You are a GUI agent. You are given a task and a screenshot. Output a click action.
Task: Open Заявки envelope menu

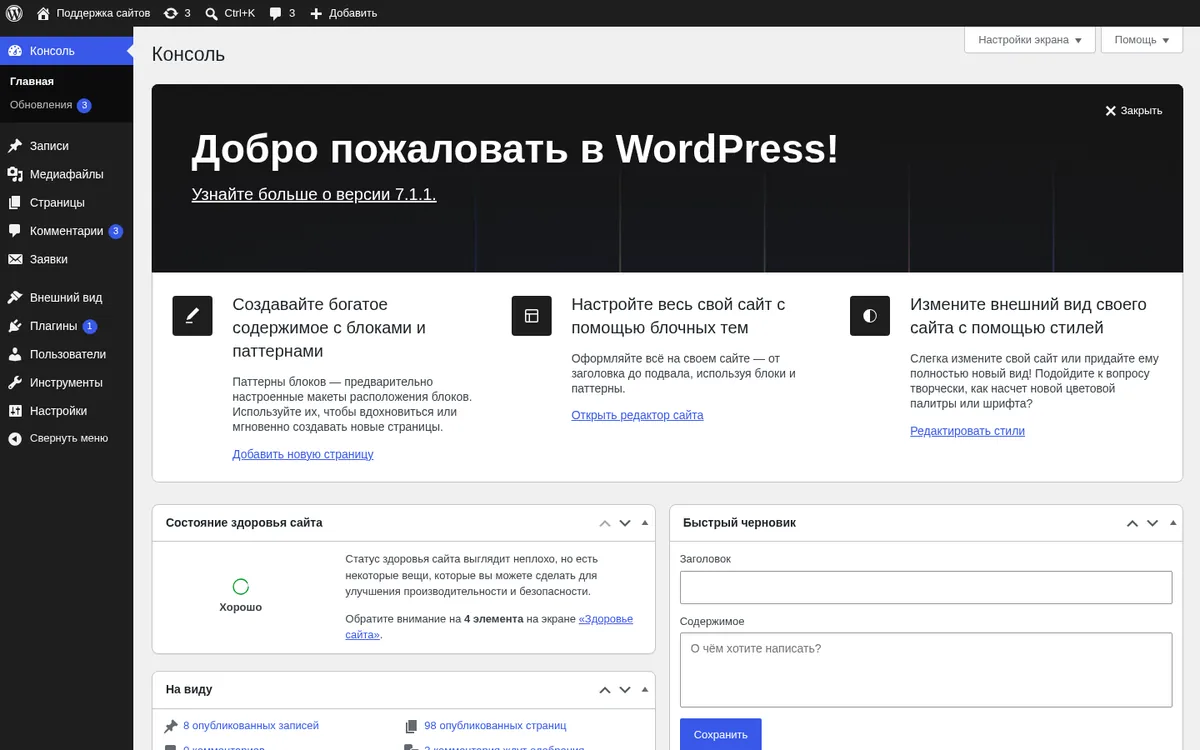66,259
